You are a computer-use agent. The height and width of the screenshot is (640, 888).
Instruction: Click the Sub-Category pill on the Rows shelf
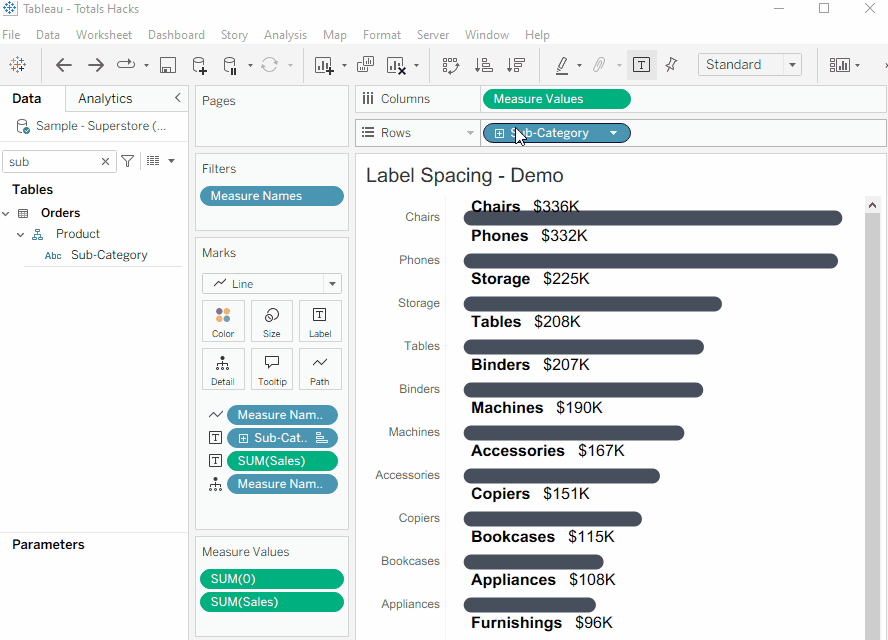tap(556, 132)
